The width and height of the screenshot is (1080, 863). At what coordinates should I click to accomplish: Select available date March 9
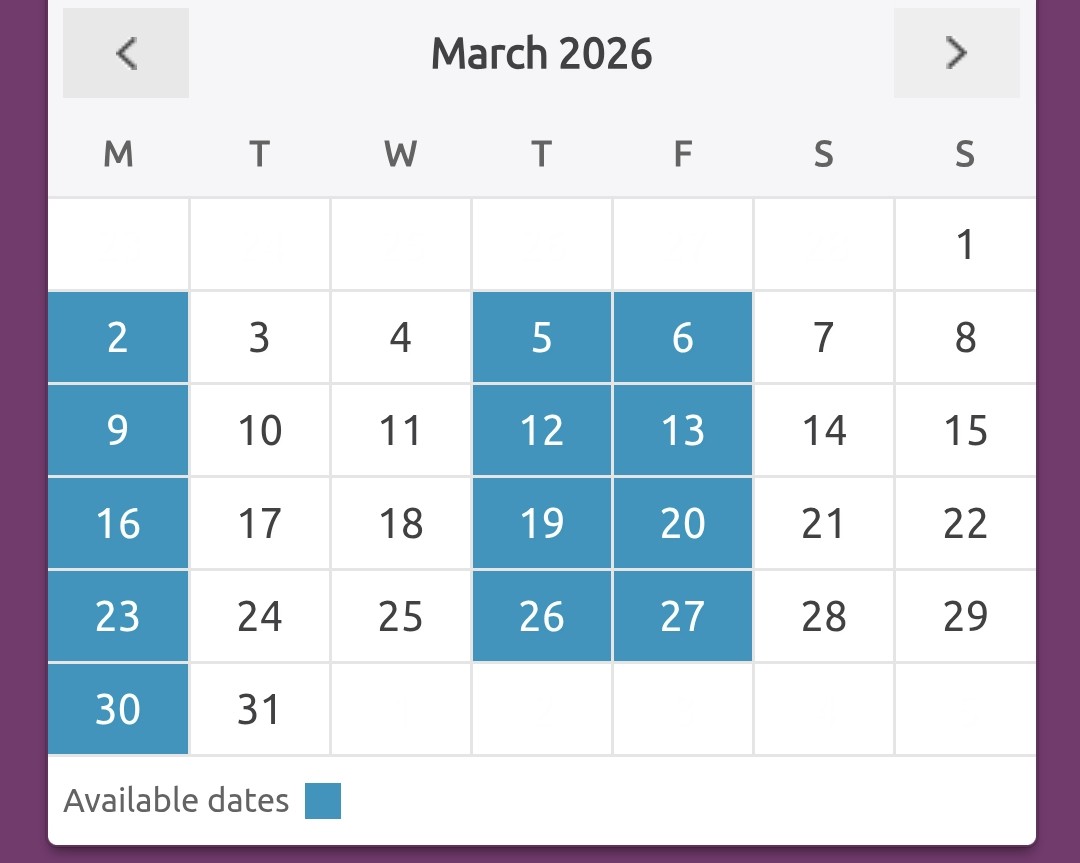(118, 431)
